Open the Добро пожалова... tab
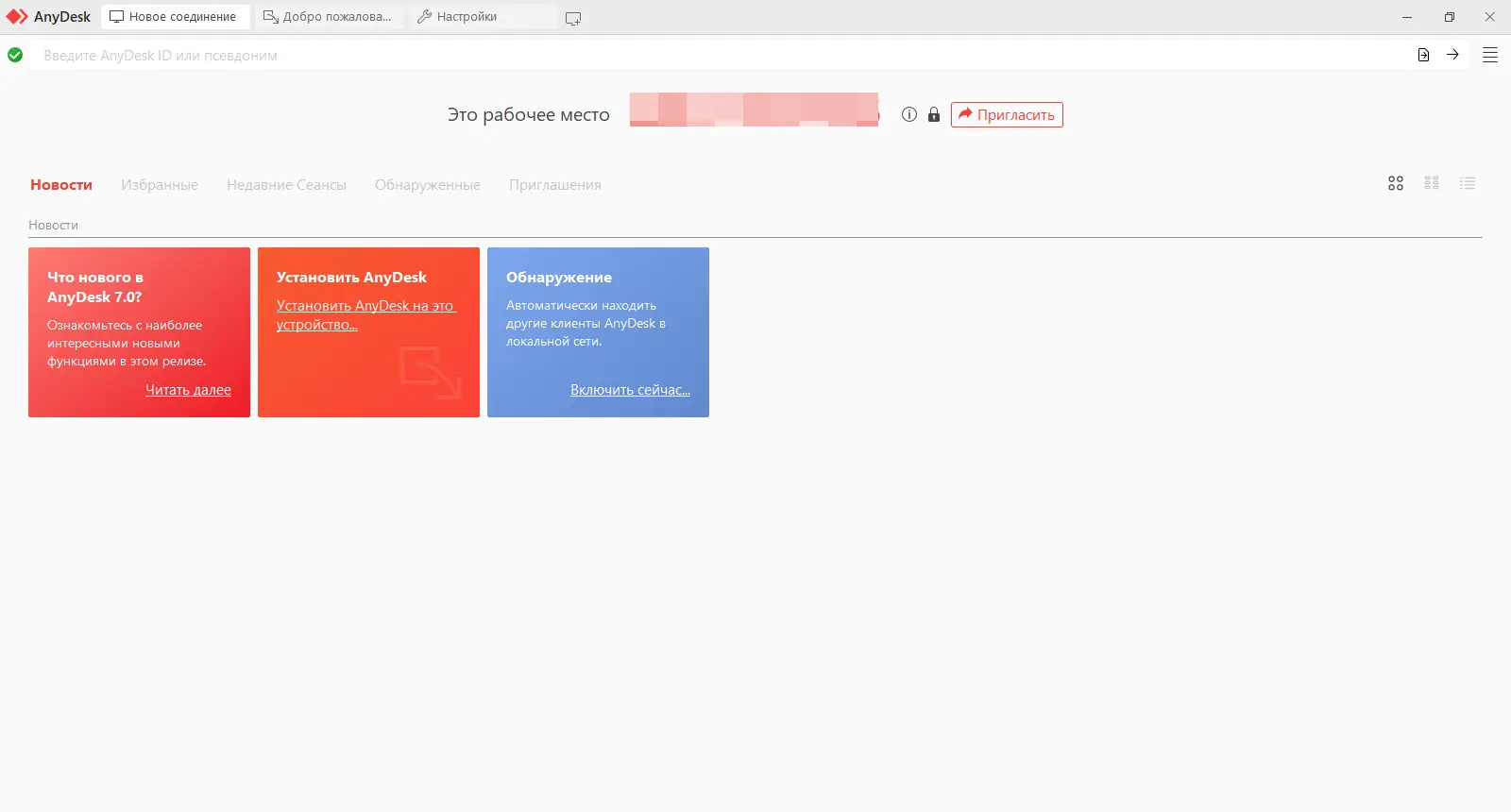This screenshot has width=1511, height=812. coord(329,17)
